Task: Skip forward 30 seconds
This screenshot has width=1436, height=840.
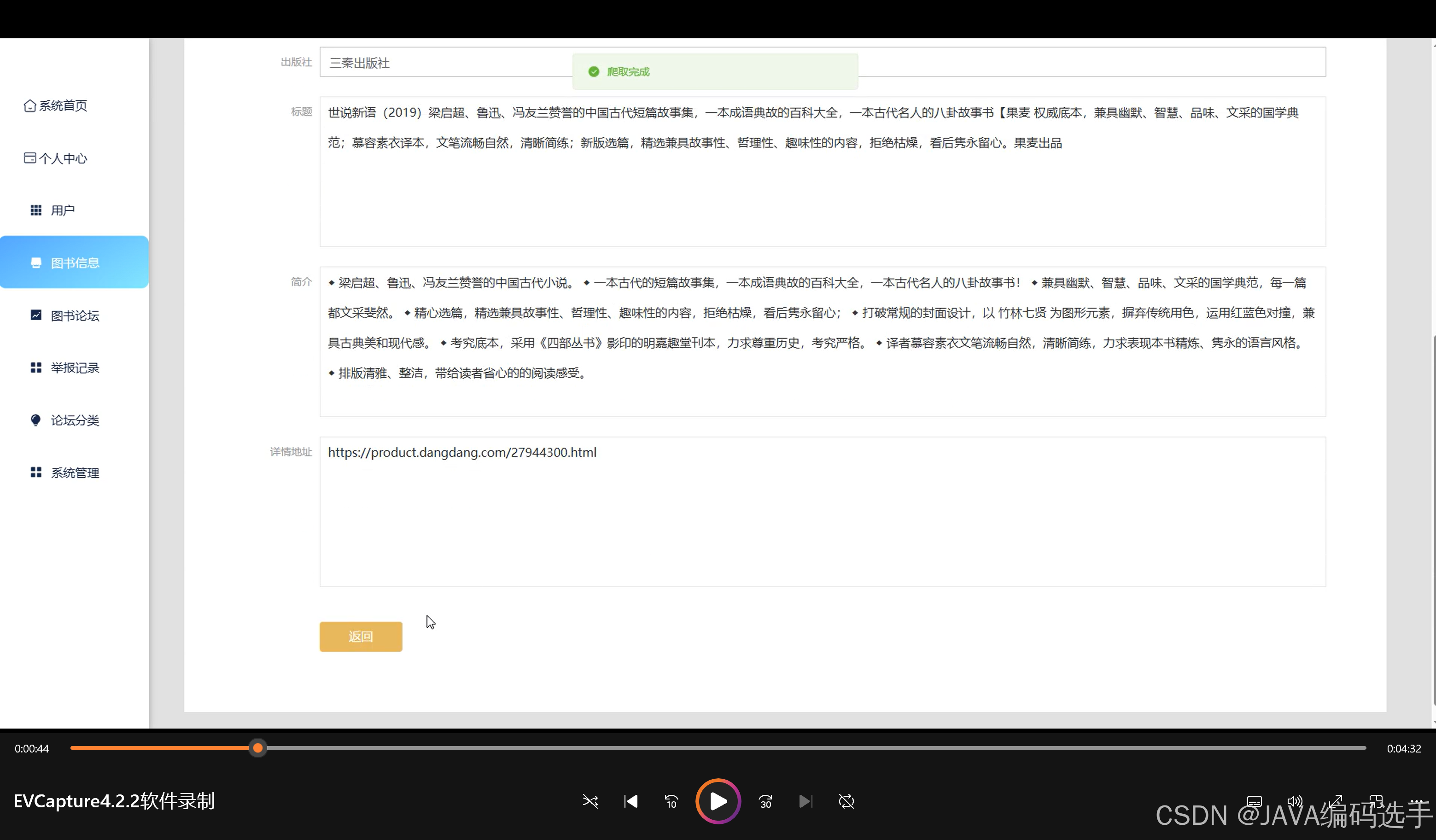Action: [765, 801]
